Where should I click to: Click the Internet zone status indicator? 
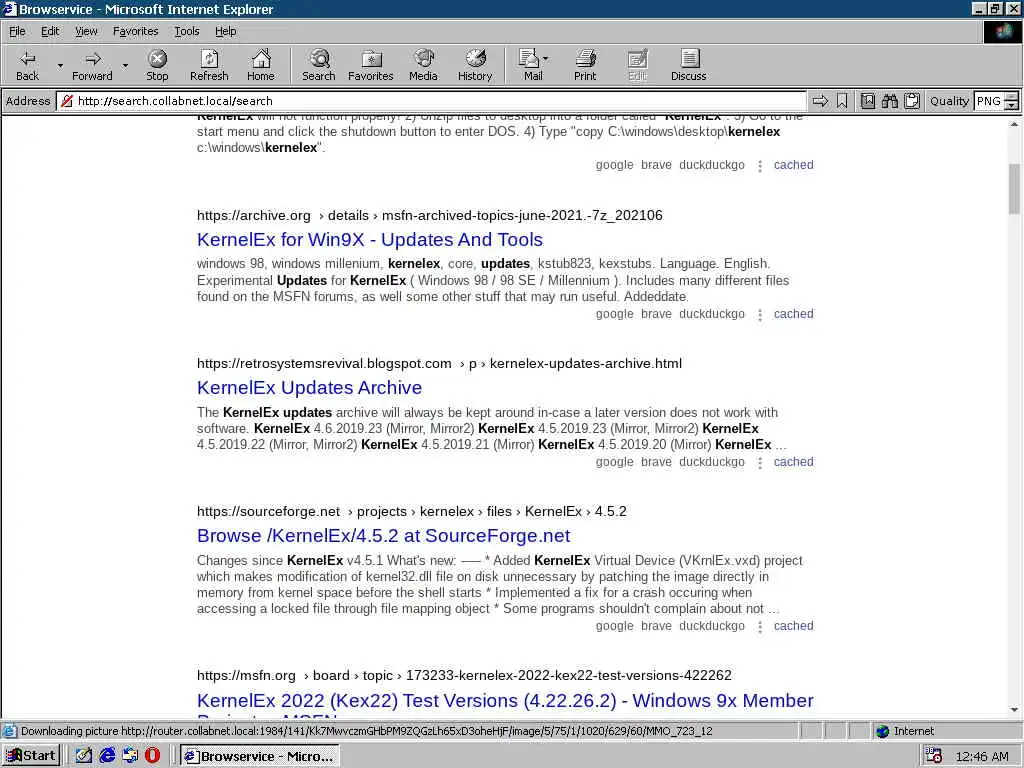[x=905, y=731]
